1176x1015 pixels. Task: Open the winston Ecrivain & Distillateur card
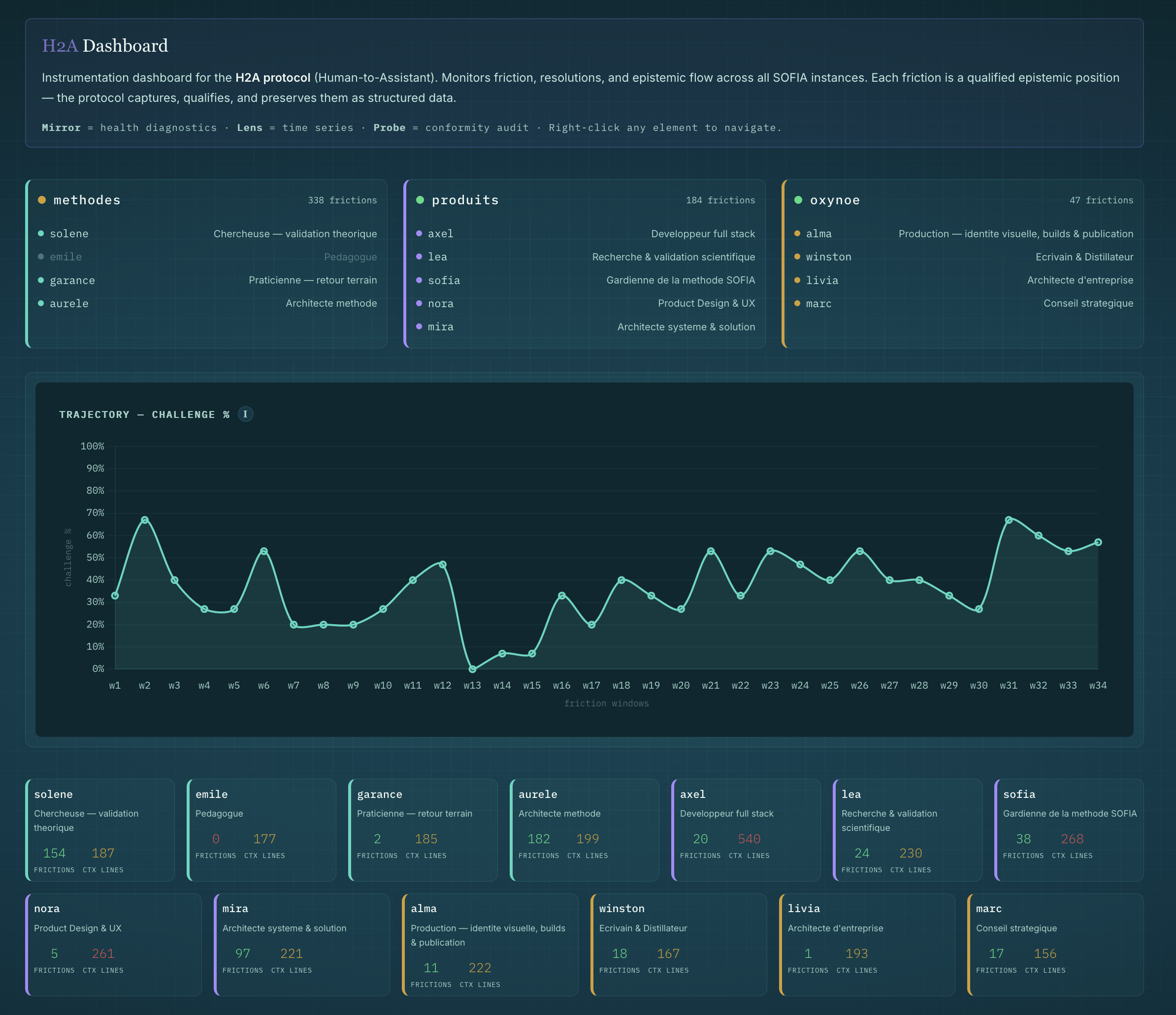tap(679, 944)
